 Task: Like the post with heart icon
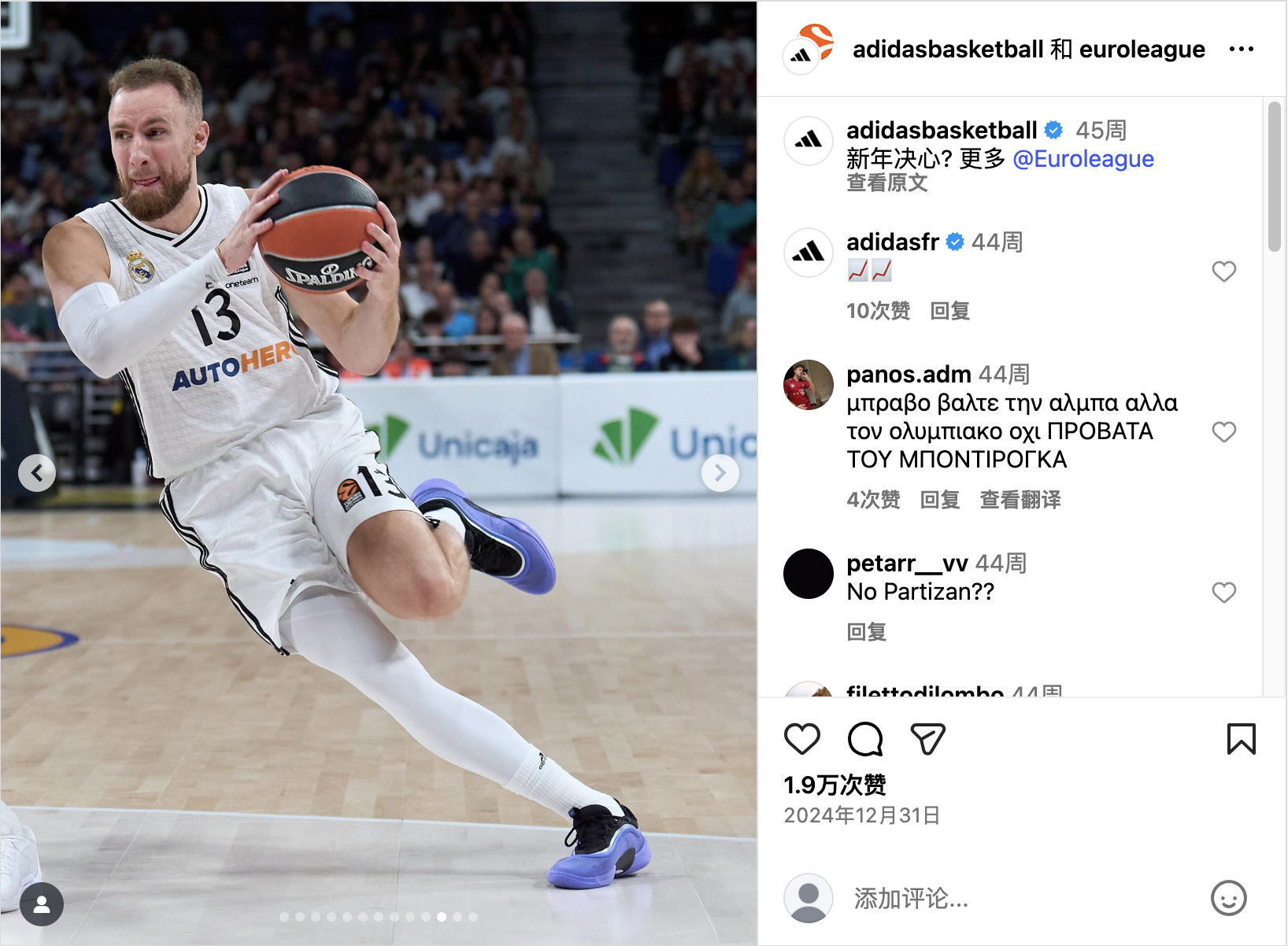802,739
